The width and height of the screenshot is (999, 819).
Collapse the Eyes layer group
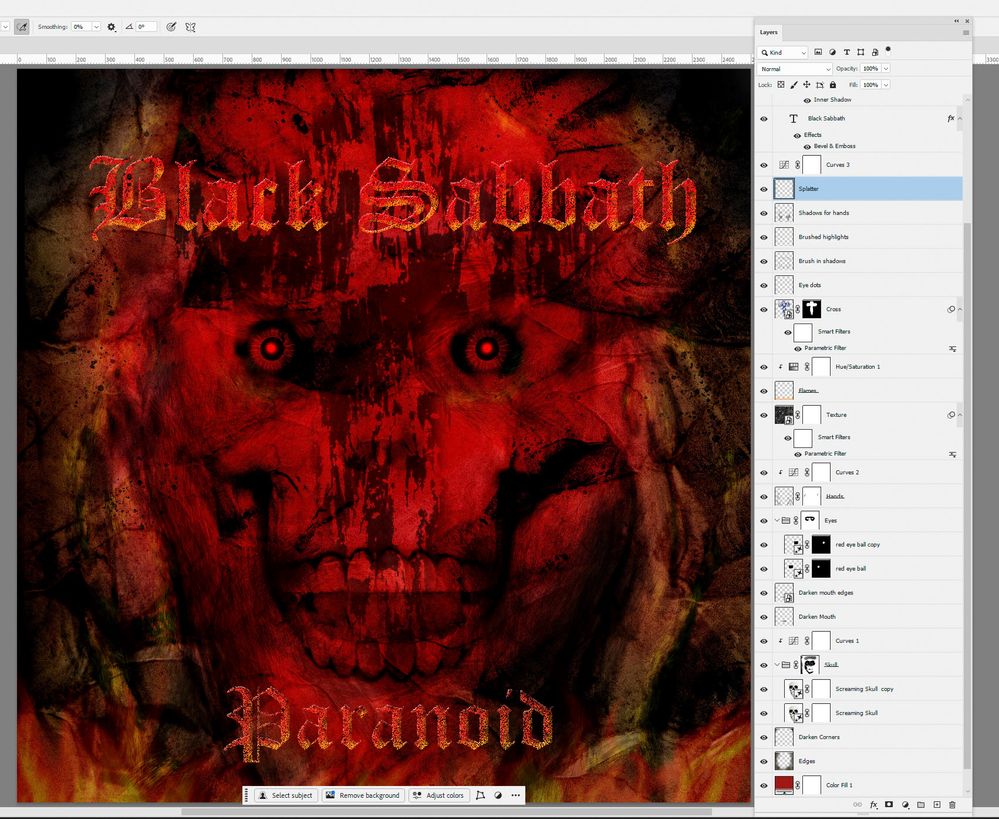[x=777, y=521]
